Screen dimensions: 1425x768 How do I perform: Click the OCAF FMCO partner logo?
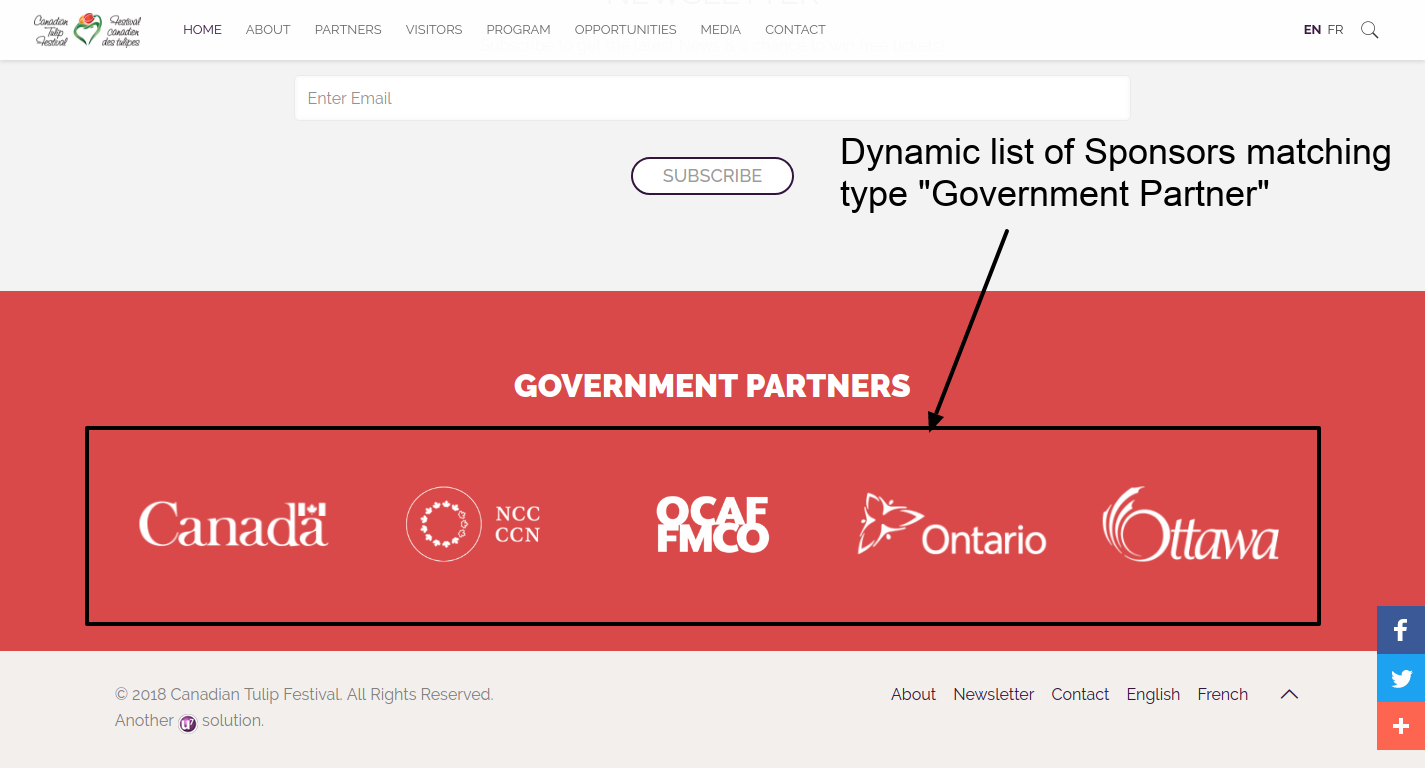tap(712, 525)
